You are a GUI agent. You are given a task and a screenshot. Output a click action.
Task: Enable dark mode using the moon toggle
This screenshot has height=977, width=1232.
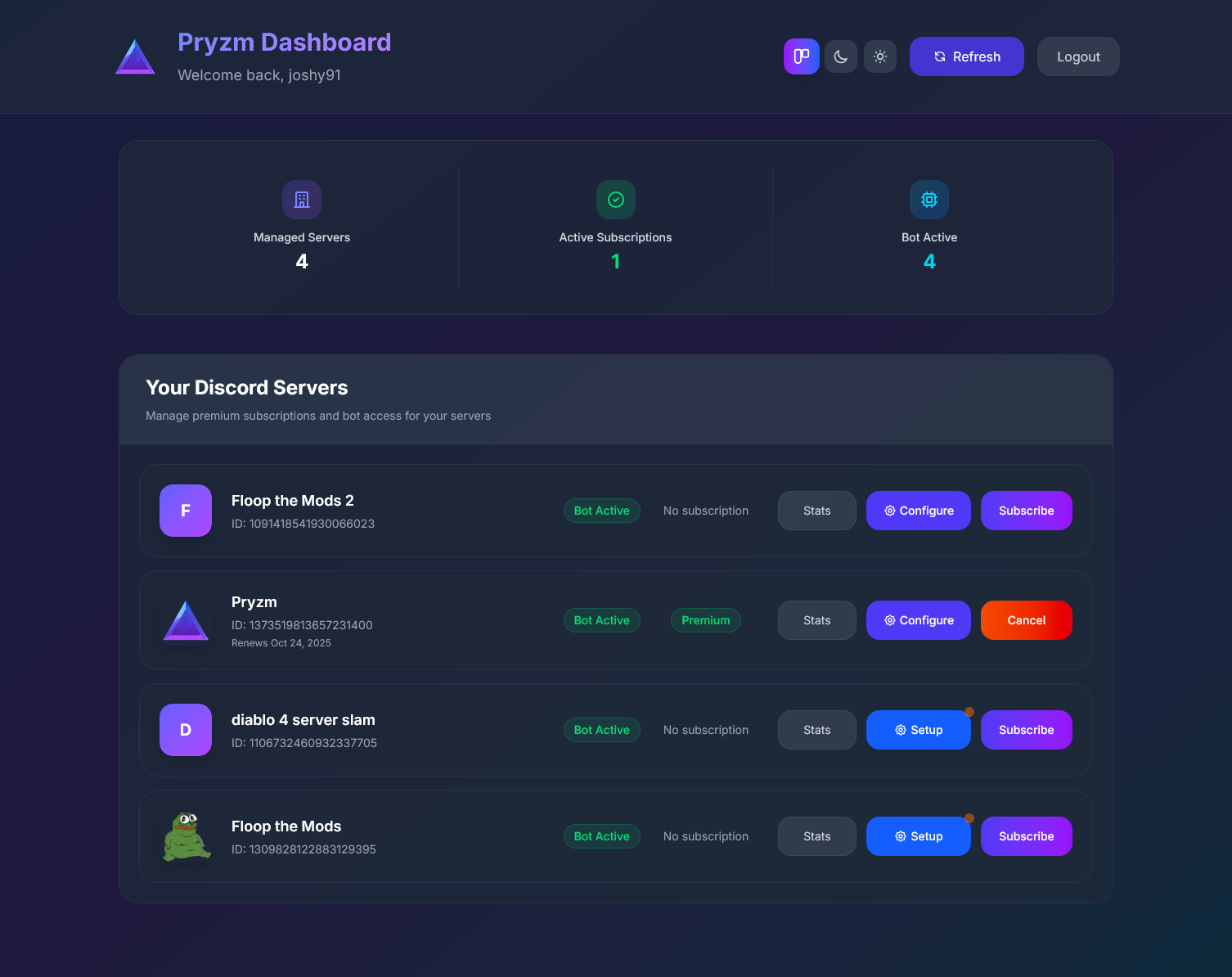840,56
